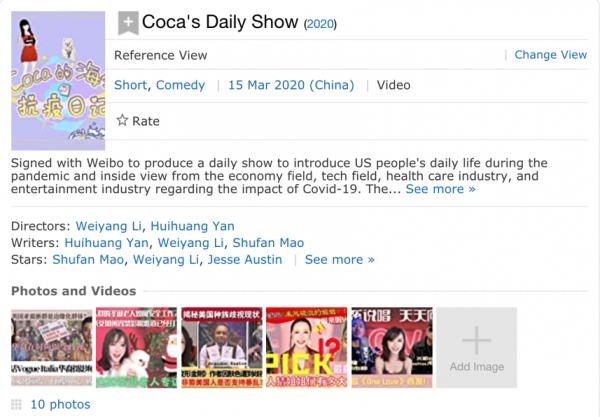Click the add to watchlist plus icon

point(128,23)
